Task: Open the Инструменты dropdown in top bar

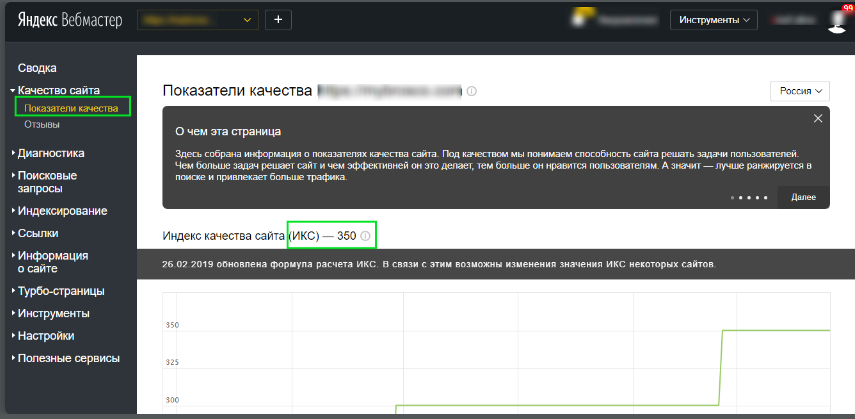Action: tap(714, 20)
